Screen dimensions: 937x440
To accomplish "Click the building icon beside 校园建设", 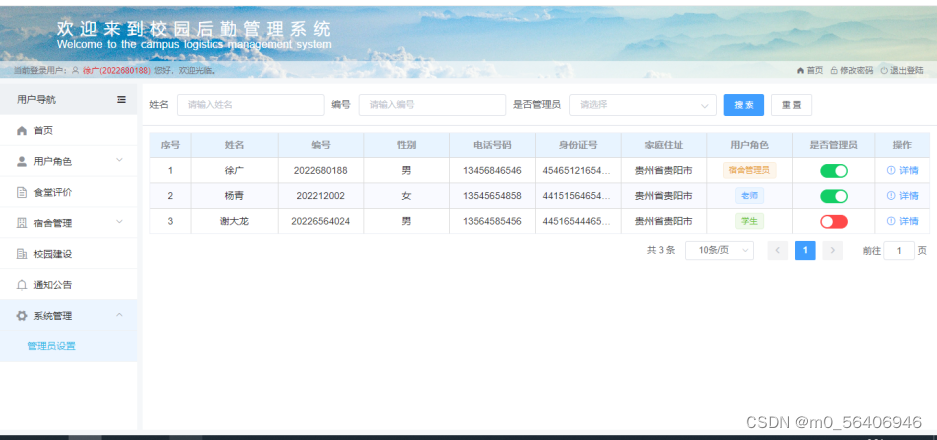I will pyautogui.click(x=22, y=254).
